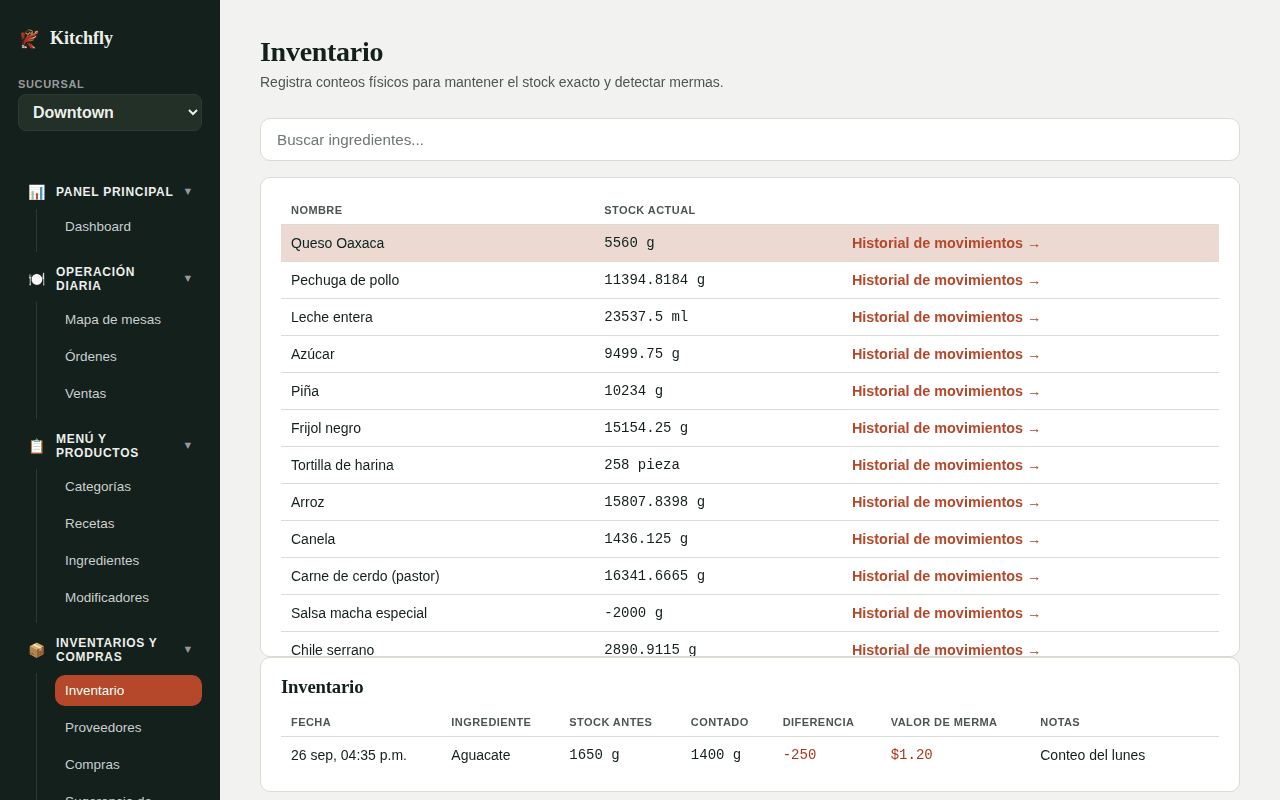This screenshot has height=800, width=1280.
Task: Collapse the Inventarios y Compras section arrow
Action: 188,649
